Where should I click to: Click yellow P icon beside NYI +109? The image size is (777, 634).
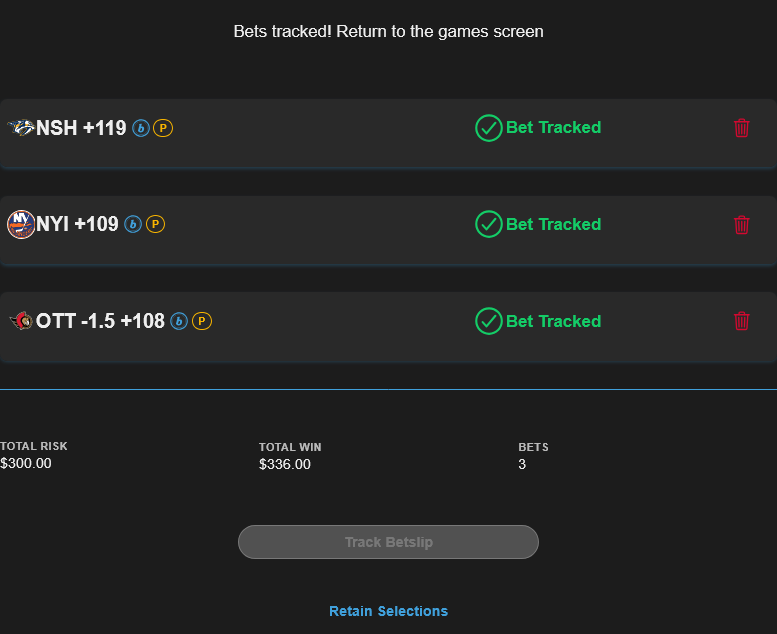[x=155, y=225]
